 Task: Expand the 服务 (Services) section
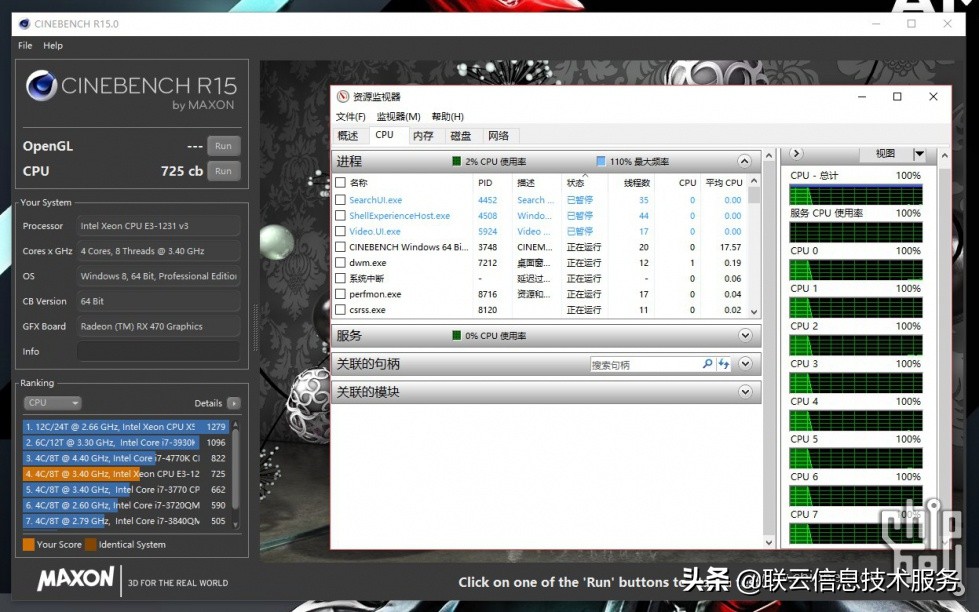(x=744, y=336)
